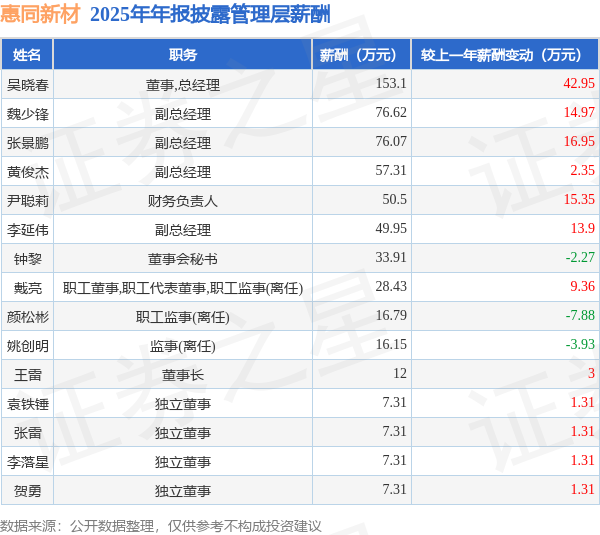Viewport: 600px width, 535px height.
Task: Select the name 王雷
Action: [28, 375]
